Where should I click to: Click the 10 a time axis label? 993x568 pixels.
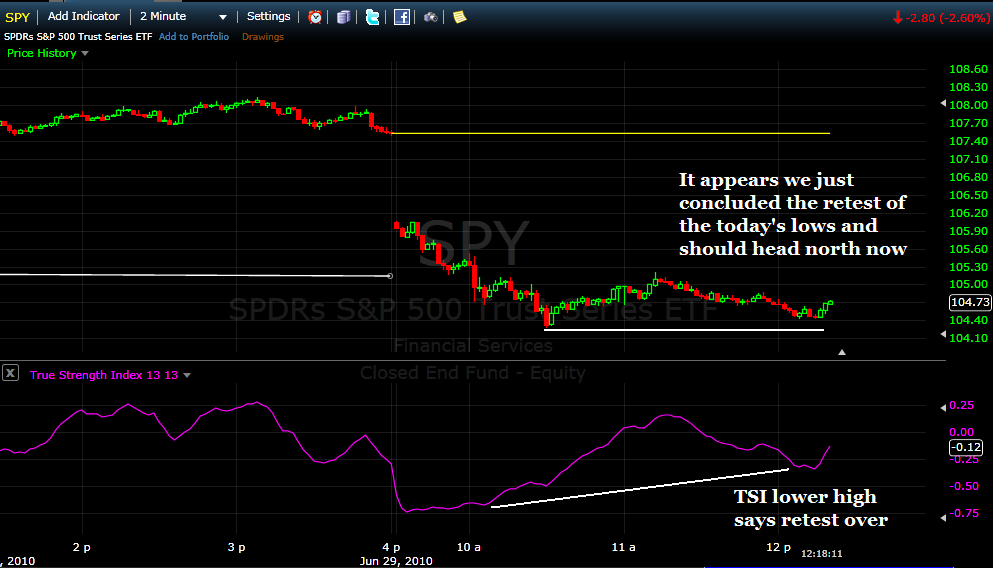(469, 547)
